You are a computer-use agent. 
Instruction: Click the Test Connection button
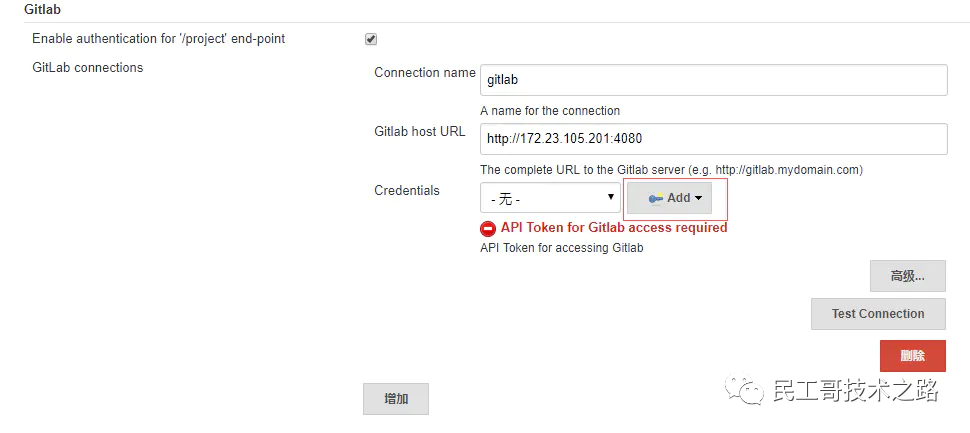[878, 314]
